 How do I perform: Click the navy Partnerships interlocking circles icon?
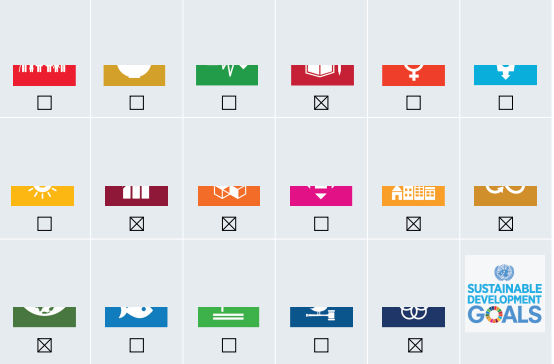coord(413,317)
